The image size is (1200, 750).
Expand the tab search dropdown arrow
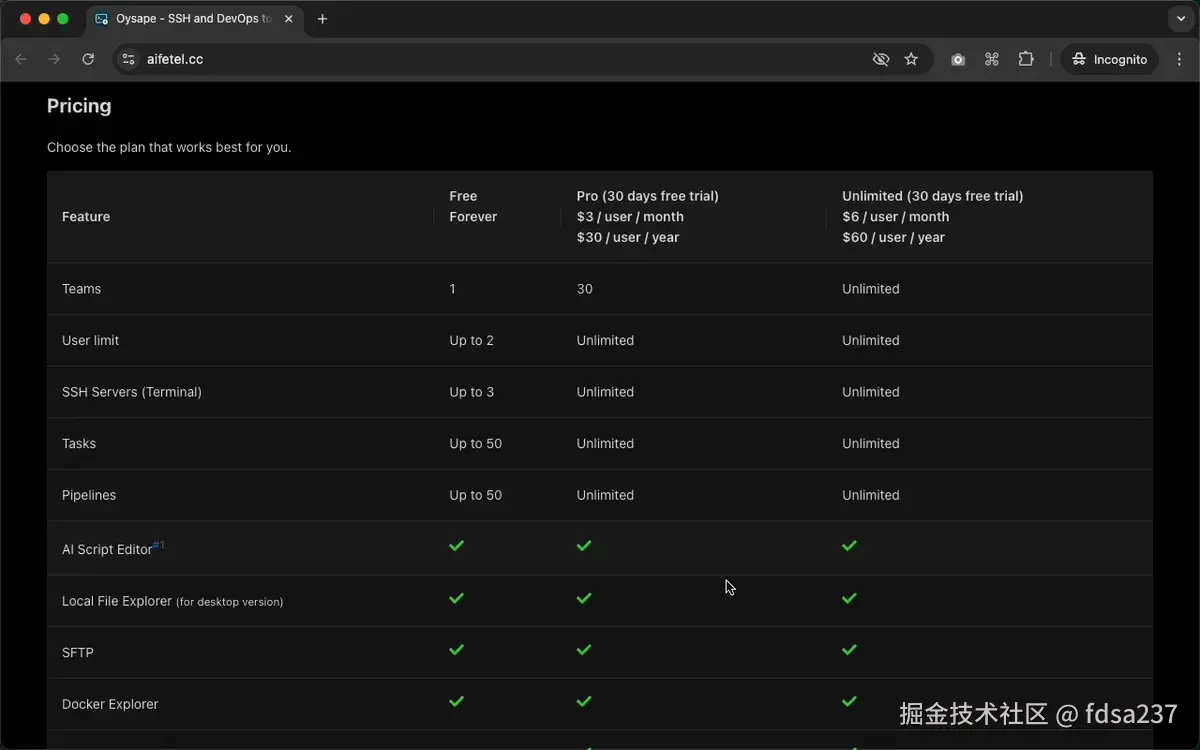pyautogui.click(x=1182, y=19)
